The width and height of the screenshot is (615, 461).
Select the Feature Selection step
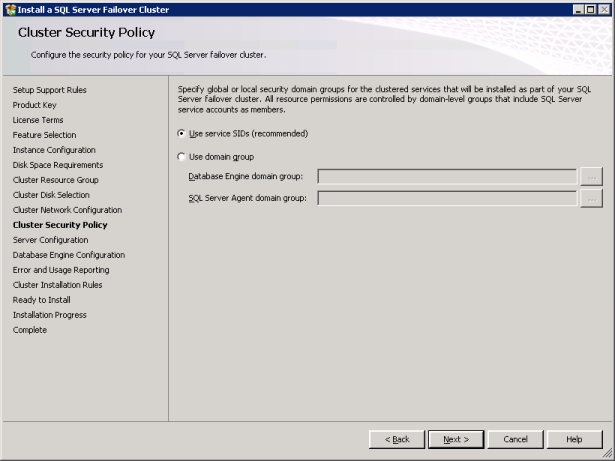44,135
